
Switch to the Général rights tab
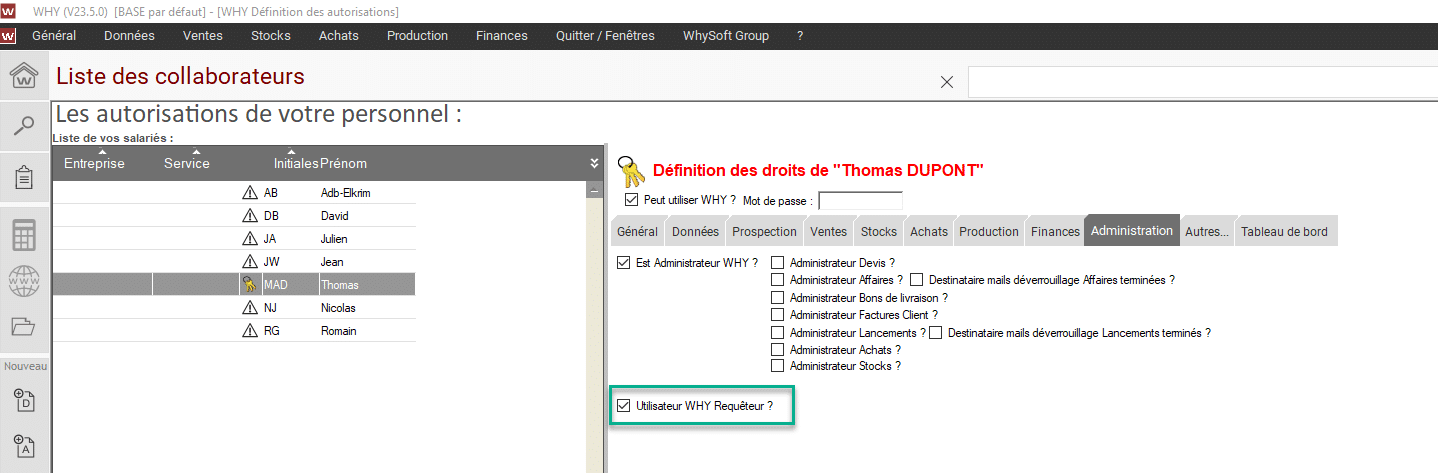click(637, 231)
